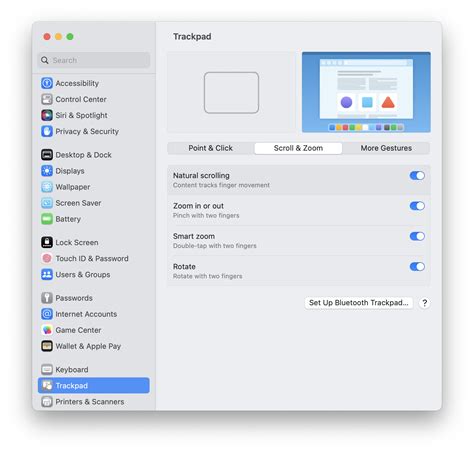Focus the Search field

[x=94, y=60]
